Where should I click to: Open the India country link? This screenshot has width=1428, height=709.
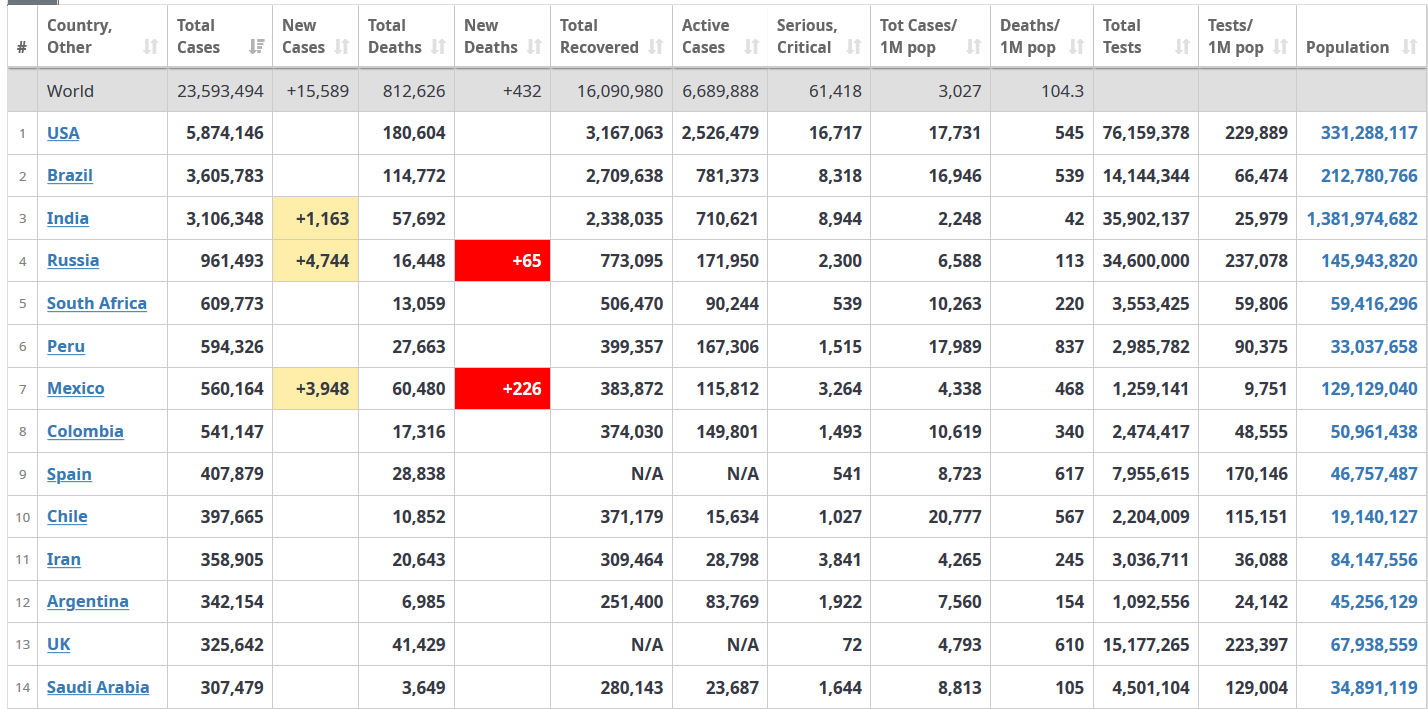pyautogui.click(x=68, y=218)
